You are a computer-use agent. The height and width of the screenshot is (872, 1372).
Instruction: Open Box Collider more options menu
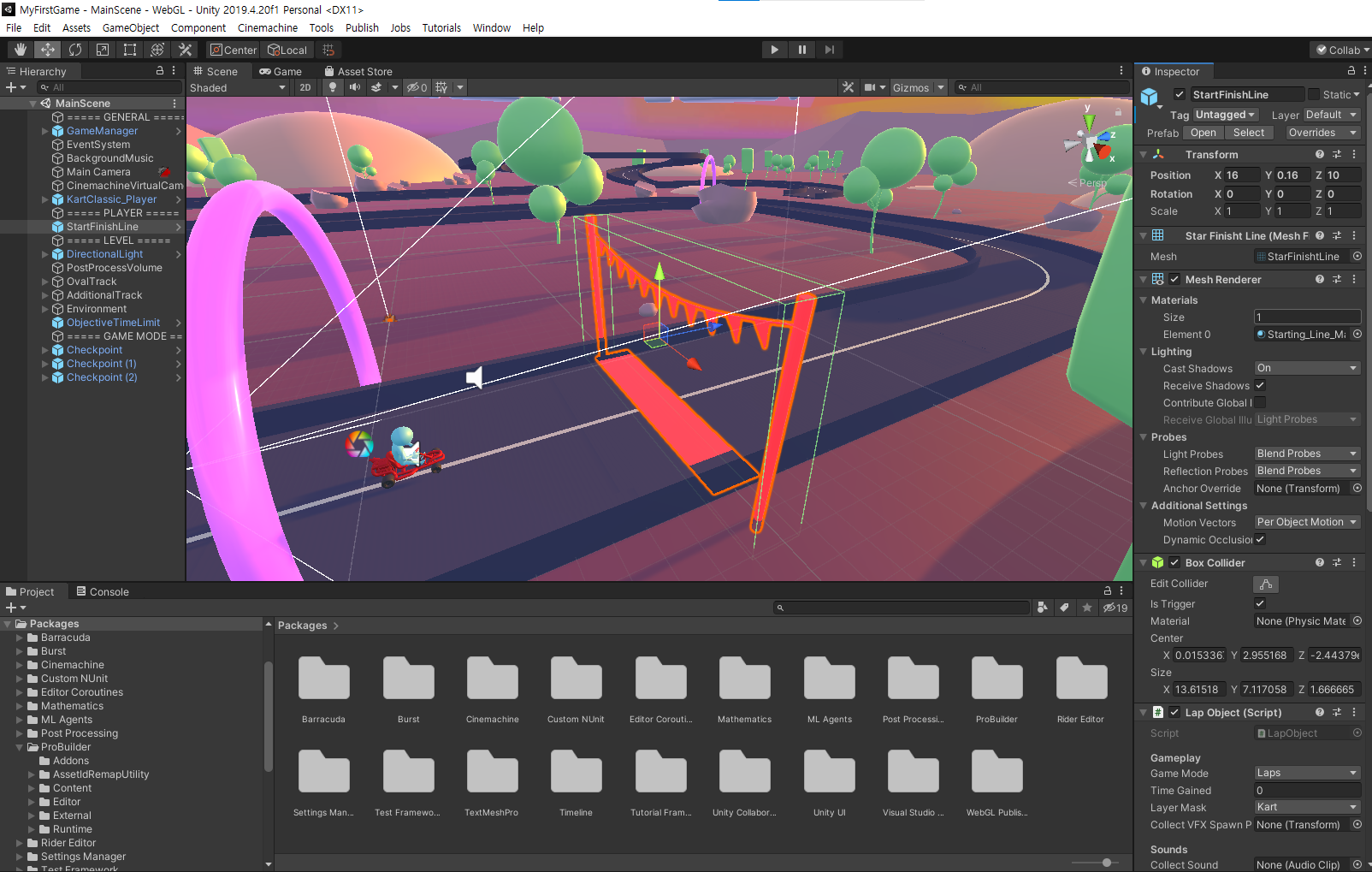click(x=1354, y=563)
